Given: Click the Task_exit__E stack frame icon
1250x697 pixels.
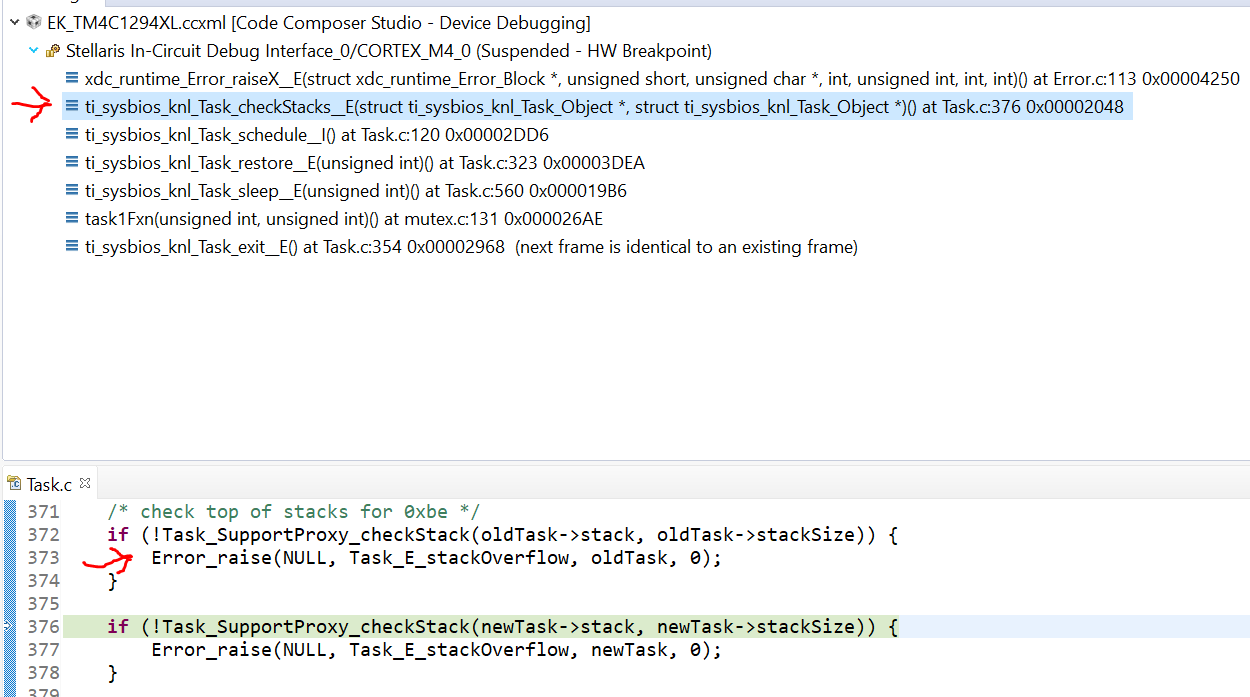Looking at the screenshot, I should 72,246.
